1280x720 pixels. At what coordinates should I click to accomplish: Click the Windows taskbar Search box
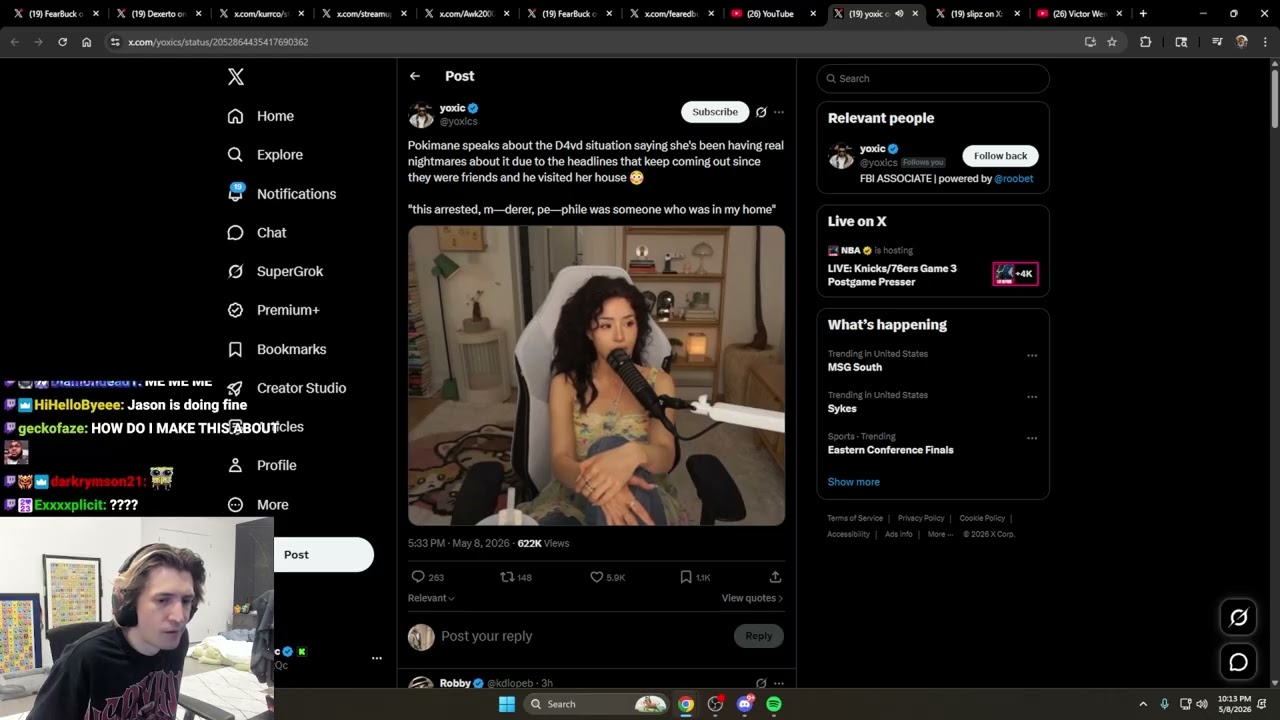point(596,704)
